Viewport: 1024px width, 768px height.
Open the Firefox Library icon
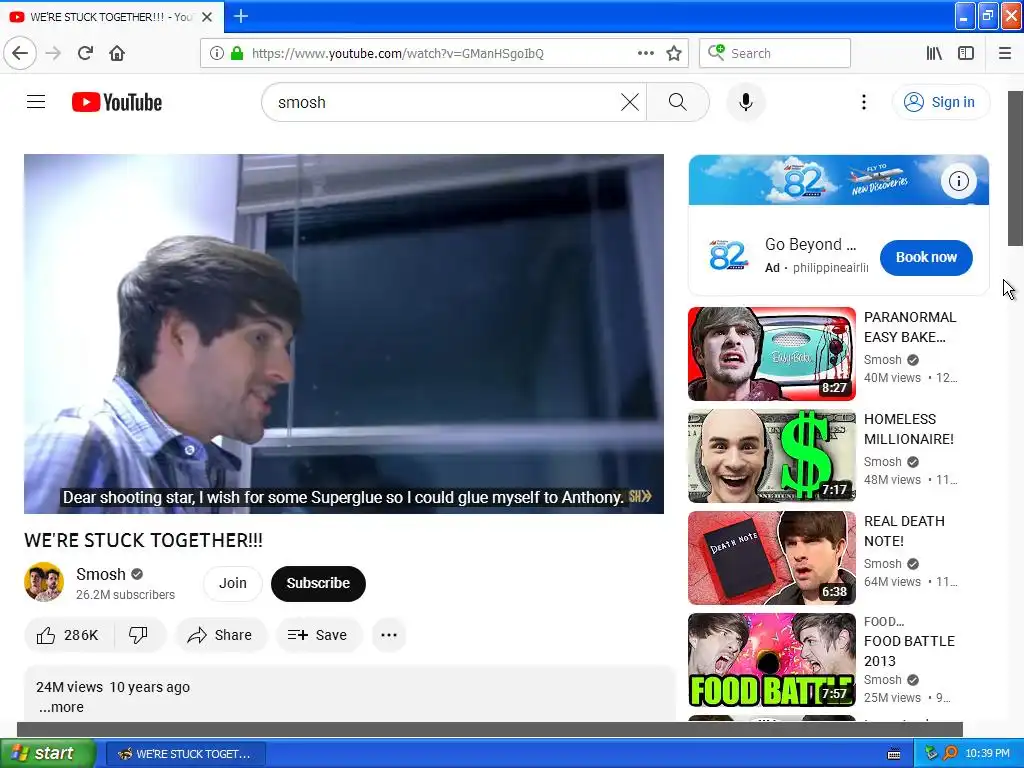coord(934,53)
